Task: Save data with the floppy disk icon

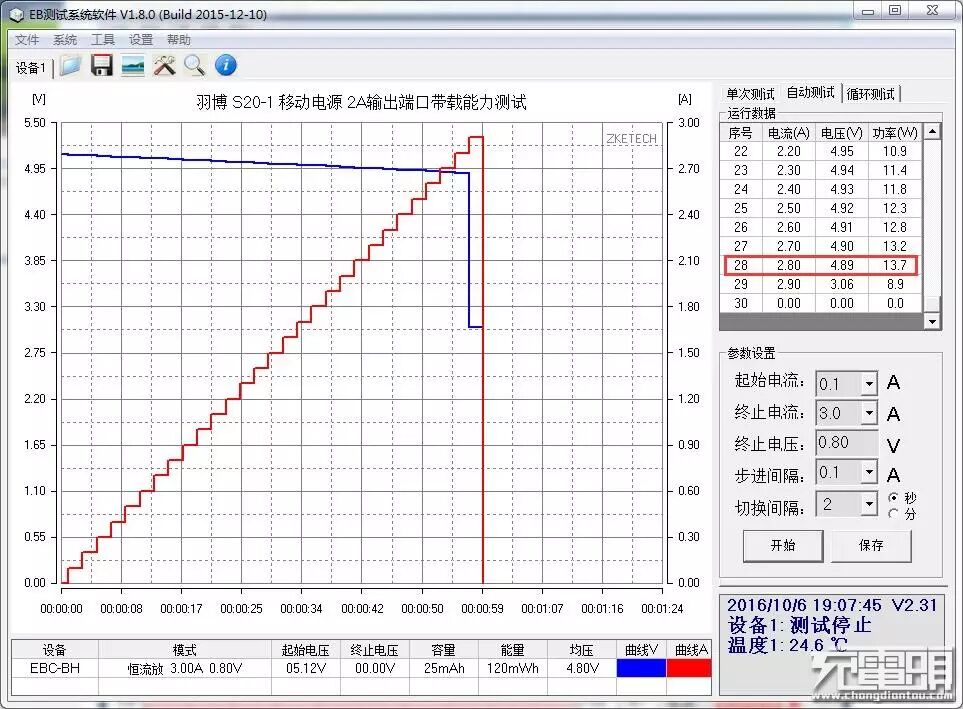Action: [102, 65]
